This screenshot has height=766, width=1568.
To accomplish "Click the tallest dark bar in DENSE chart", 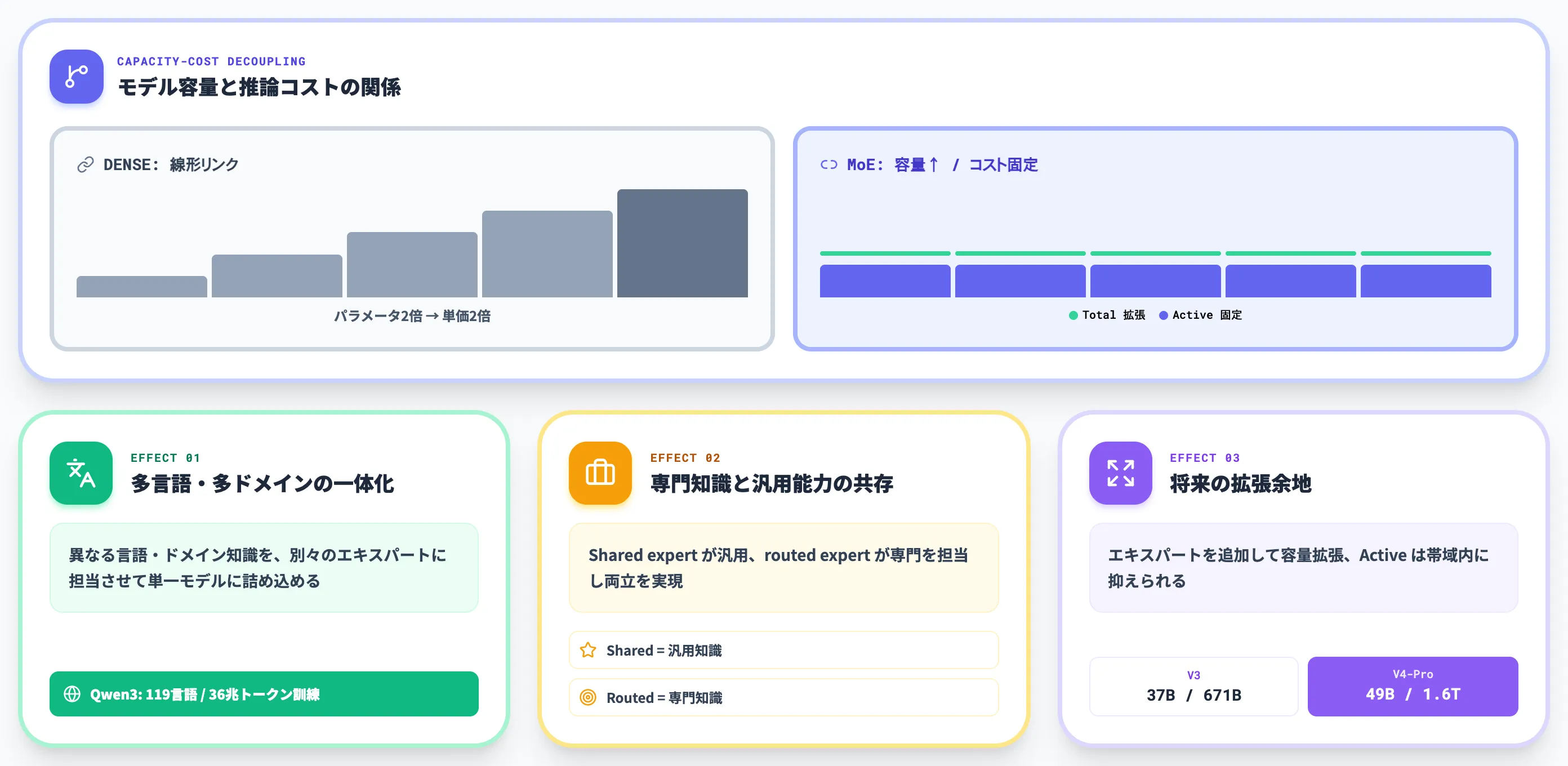I will 683,243.
